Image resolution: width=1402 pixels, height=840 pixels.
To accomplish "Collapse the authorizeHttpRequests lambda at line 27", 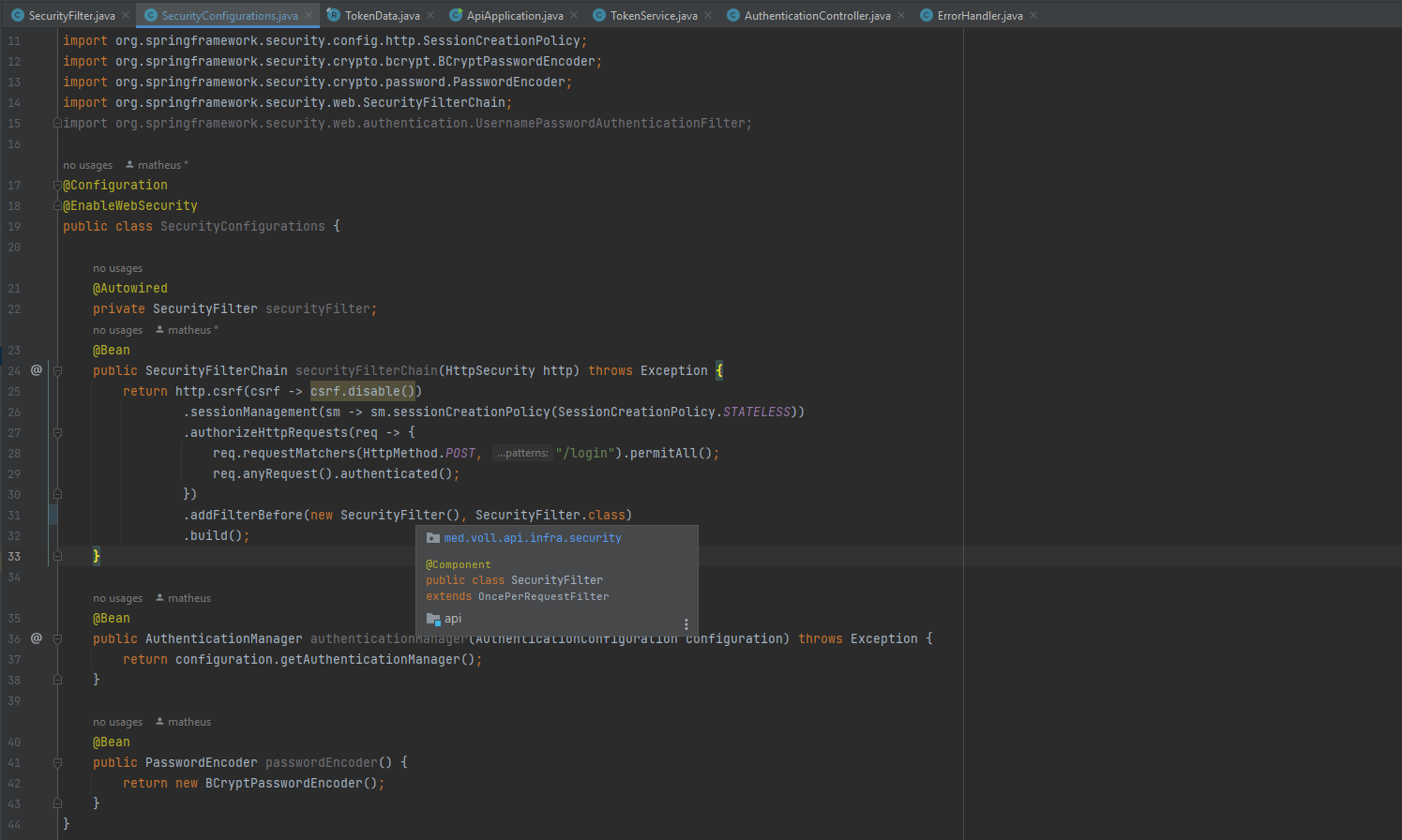I will coord(57,432).
